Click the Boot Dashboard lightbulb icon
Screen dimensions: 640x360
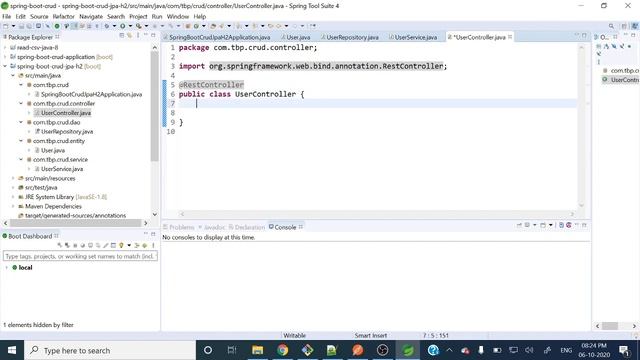point(121,245)
